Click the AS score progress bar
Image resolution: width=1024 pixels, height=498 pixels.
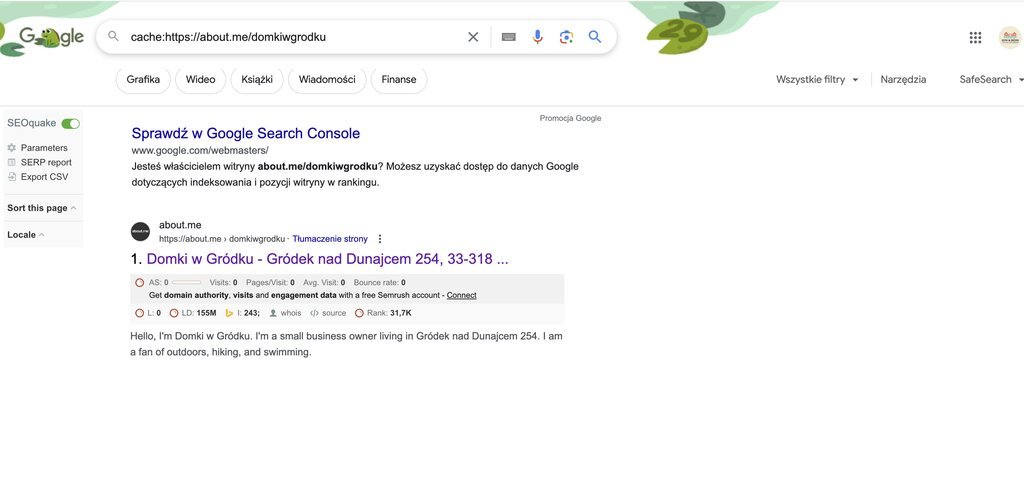(x=186, y=283)
